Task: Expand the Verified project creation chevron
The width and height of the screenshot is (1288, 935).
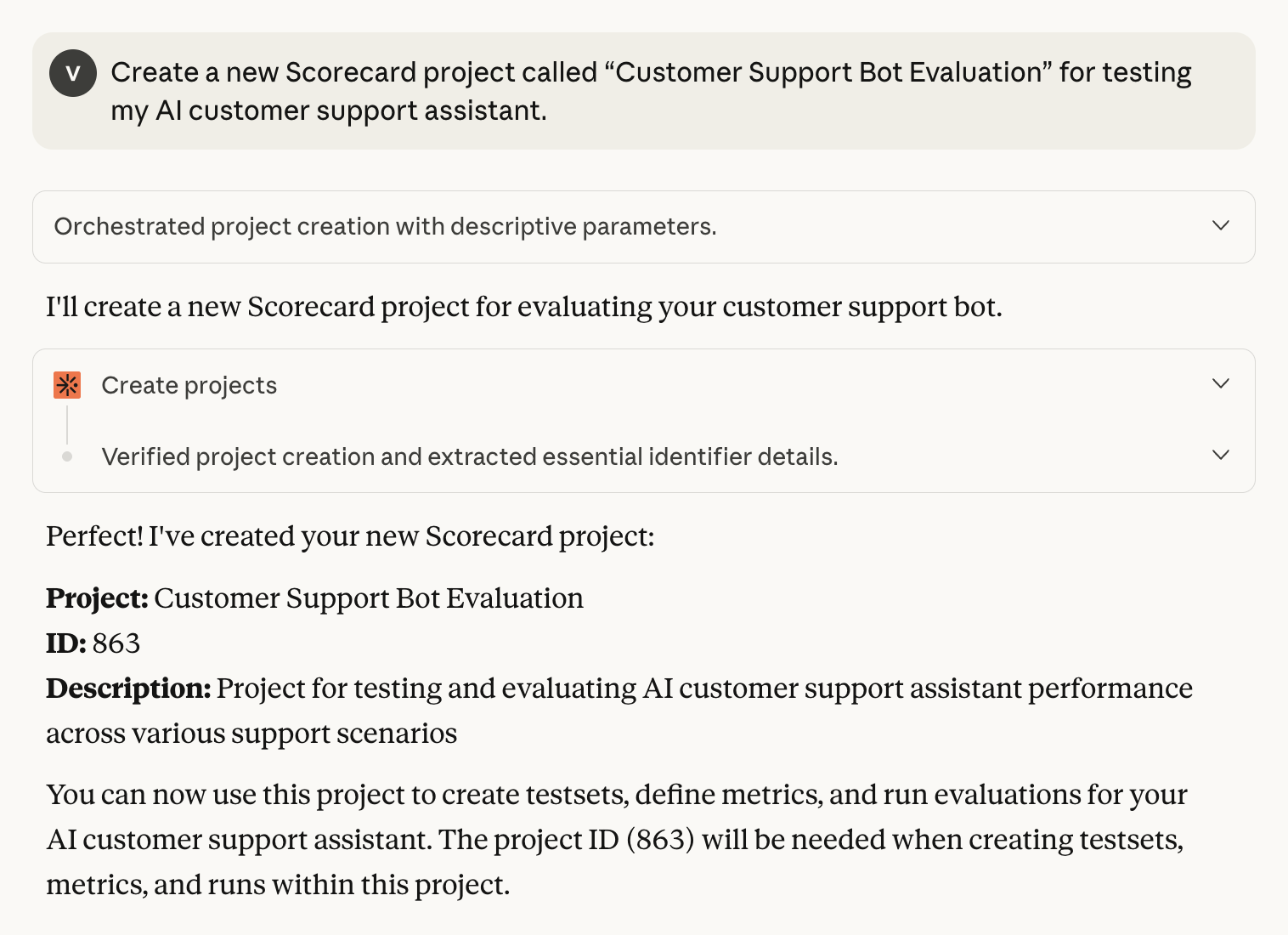Action: click(1221, 455)
